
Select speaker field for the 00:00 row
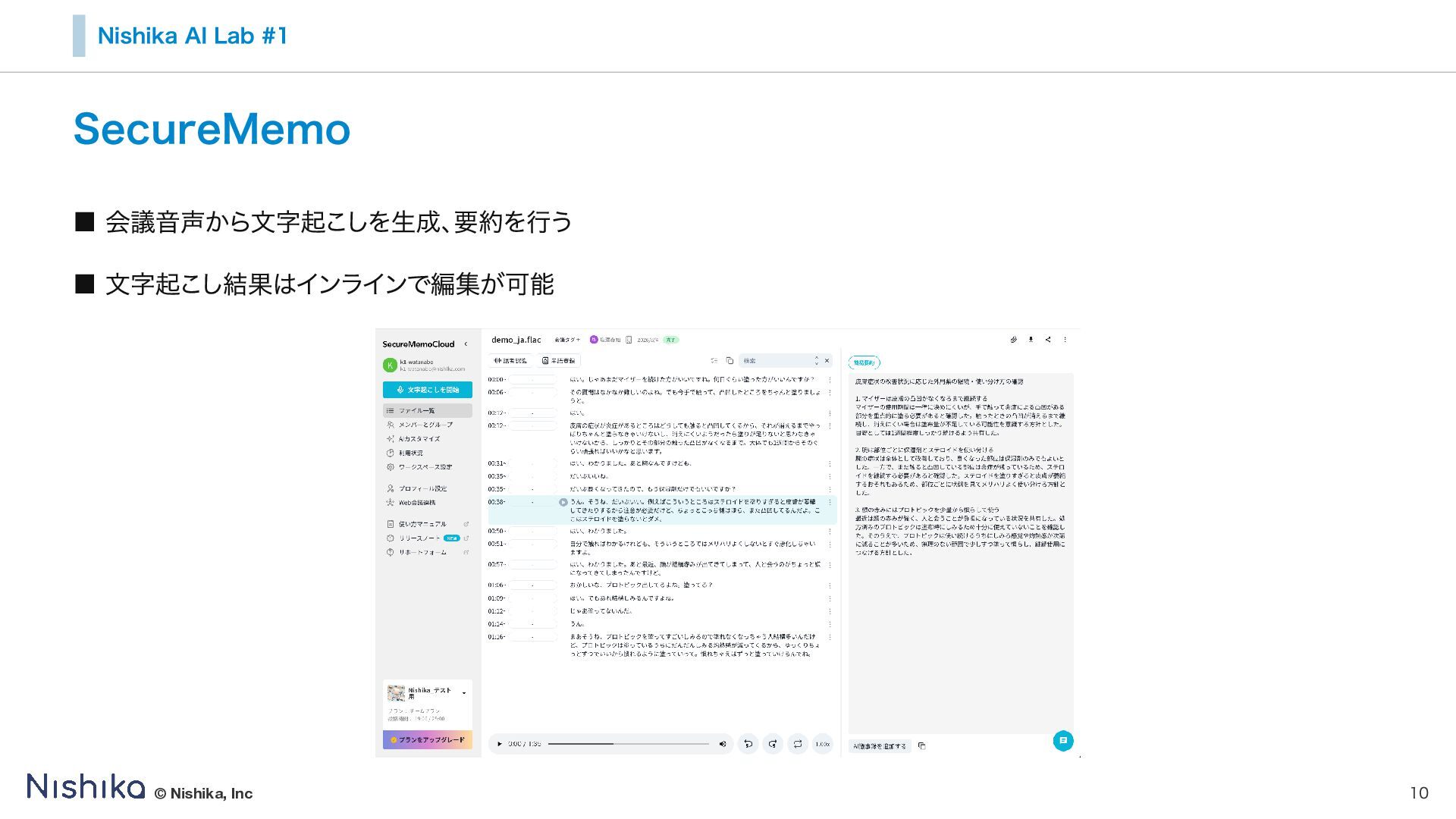pyautogui.click(x=532, y=379)
